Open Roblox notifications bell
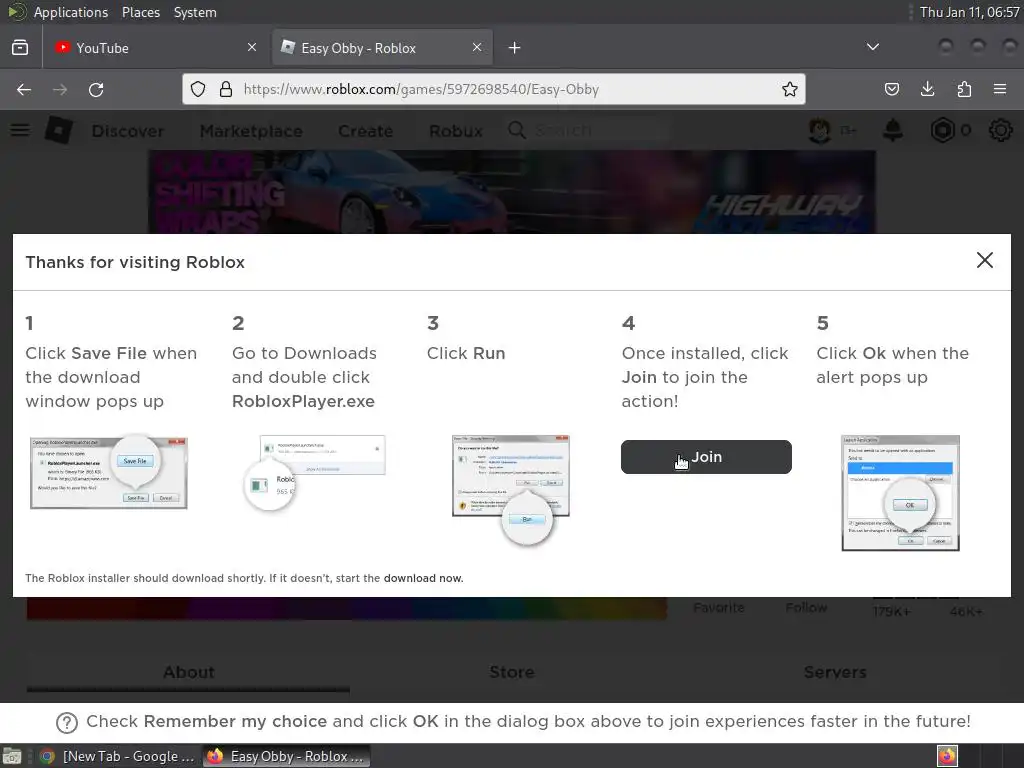Screen dimensions: 1024x768 click(893, 131)
